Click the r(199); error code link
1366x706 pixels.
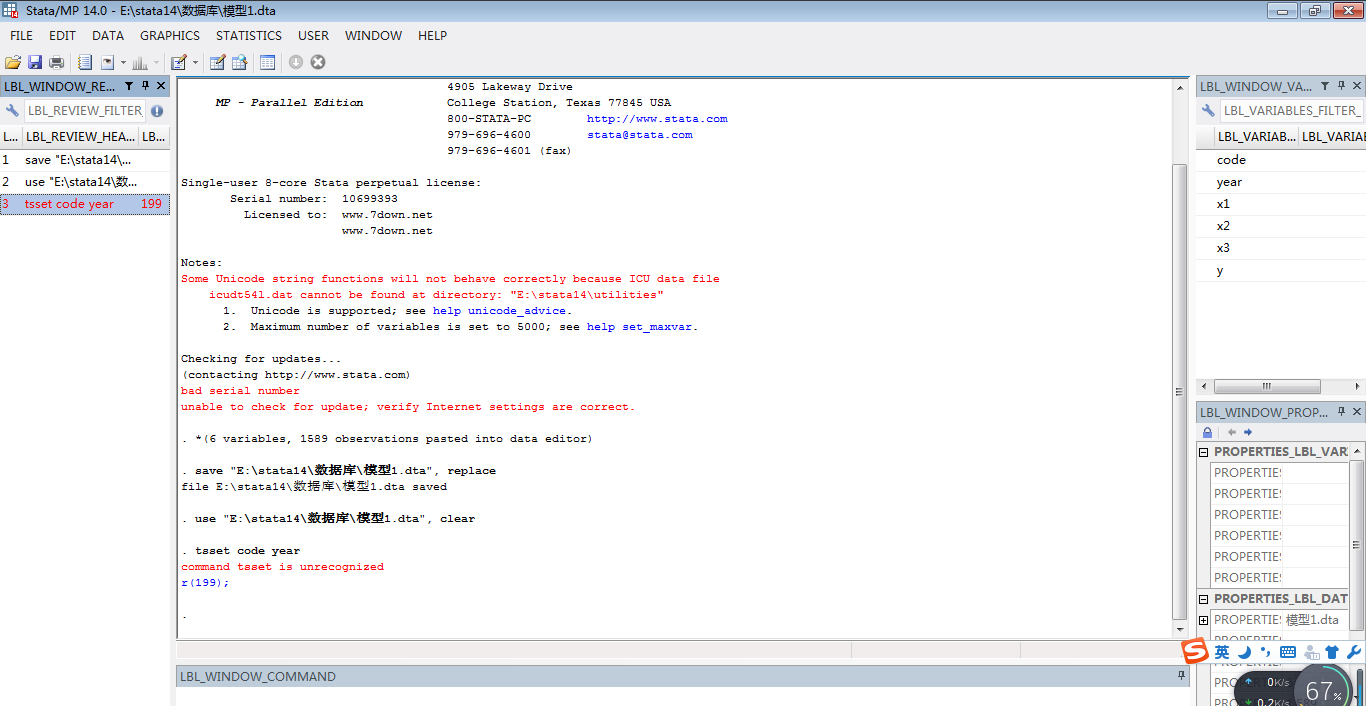[x=205, y=583]
